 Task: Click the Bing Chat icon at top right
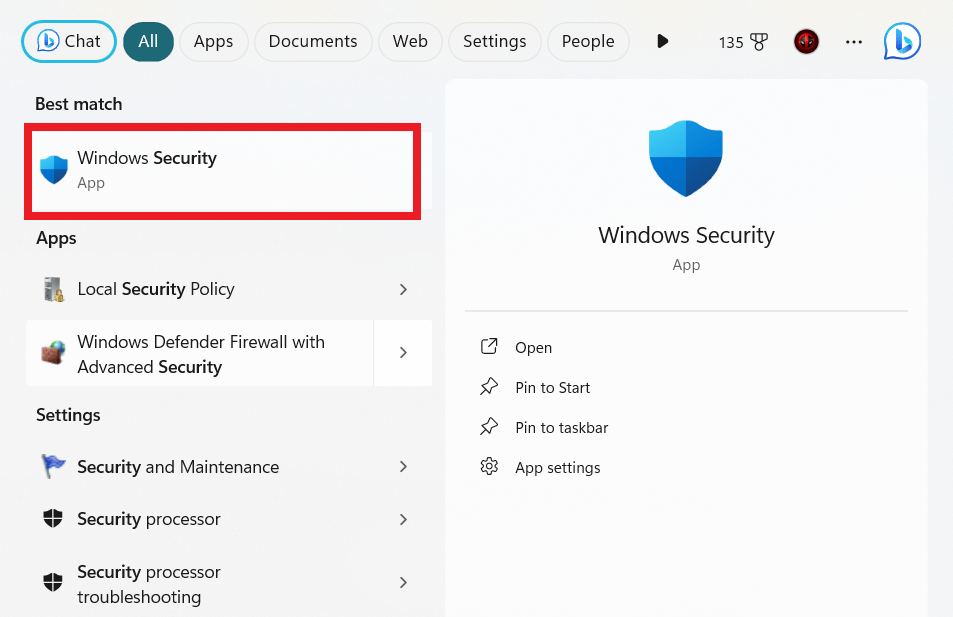point(902,42)
